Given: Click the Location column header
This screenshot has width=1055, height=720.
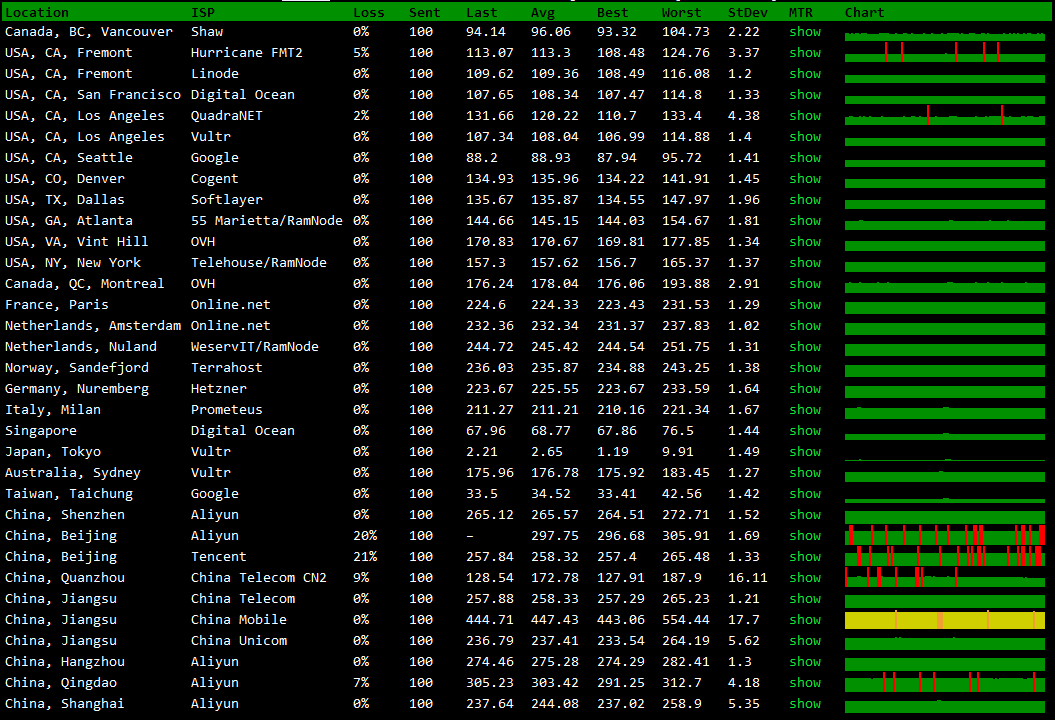Looking at the screenshot, I should click(36, 13).
